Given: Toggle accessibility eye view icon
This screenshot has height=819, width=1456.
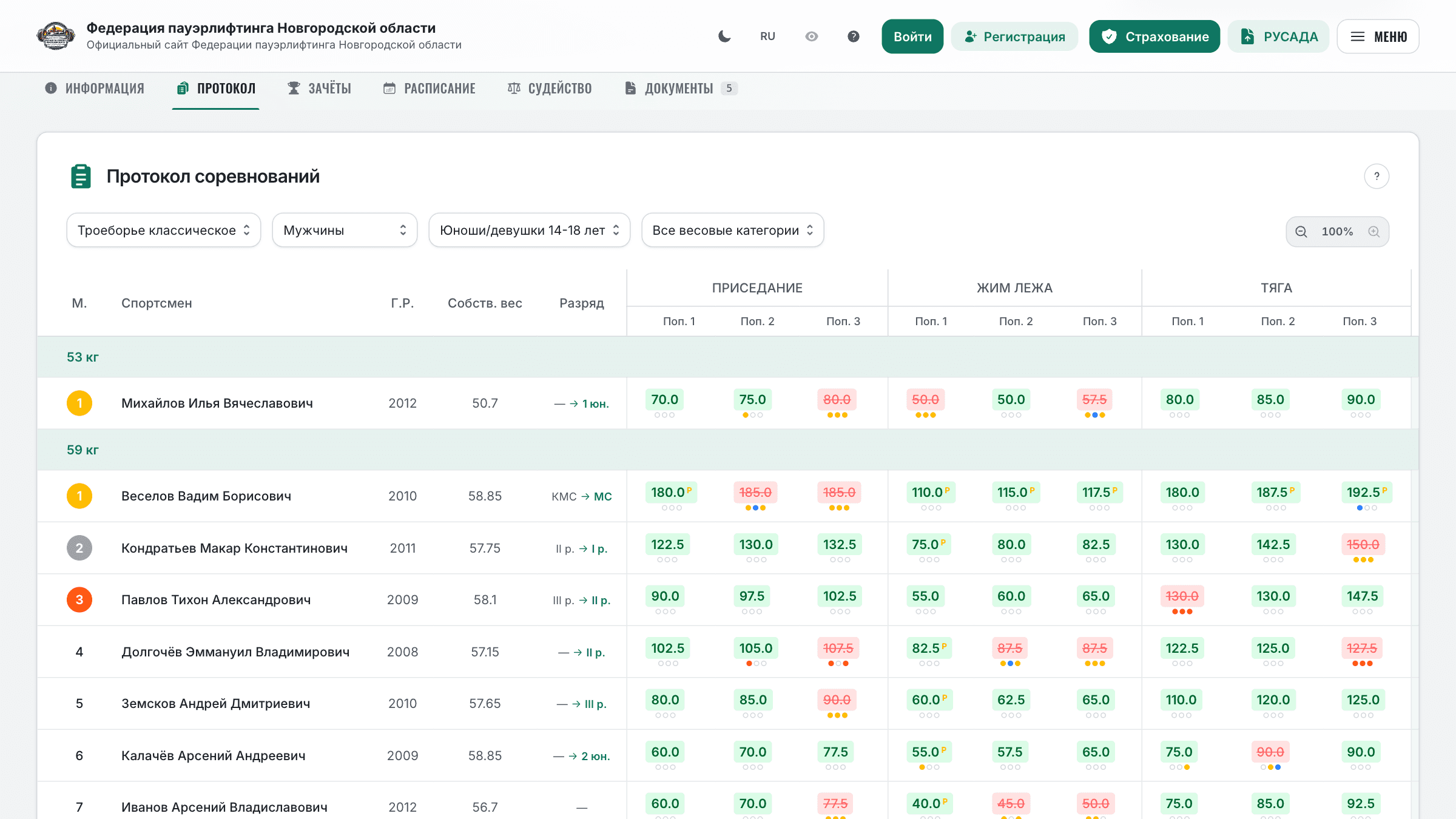Looking at the screenshot, I should pos(812,36).
